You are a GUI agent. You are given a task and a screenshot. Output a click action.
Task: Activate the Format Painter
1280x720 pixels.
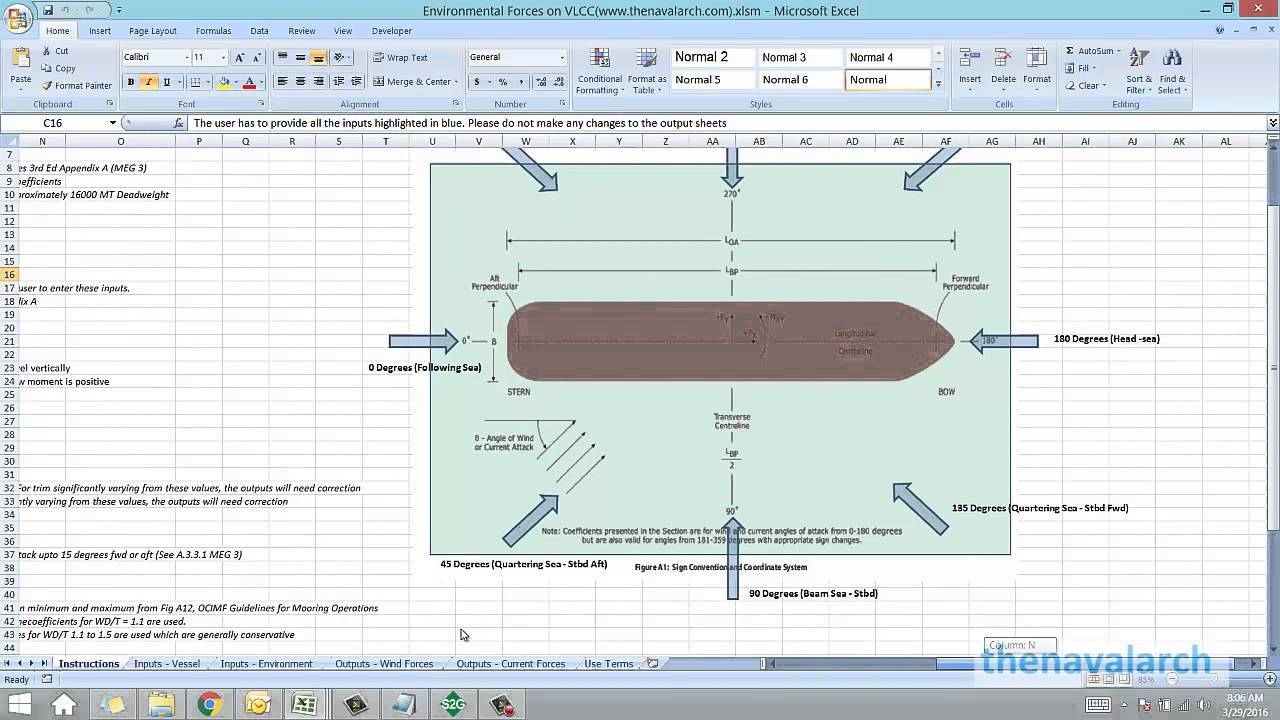click(76, 85)
